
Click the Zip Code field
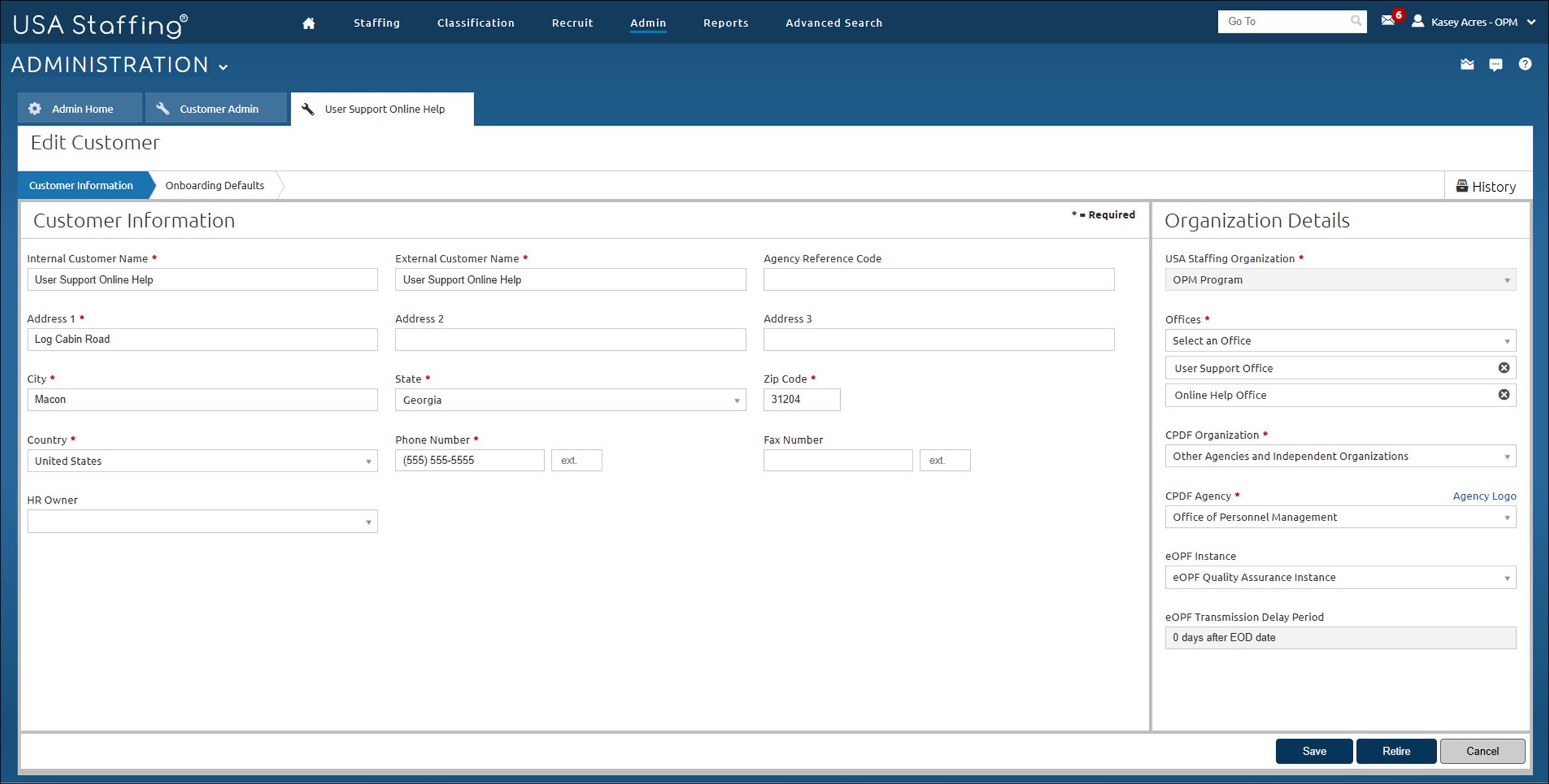(802, 400)
